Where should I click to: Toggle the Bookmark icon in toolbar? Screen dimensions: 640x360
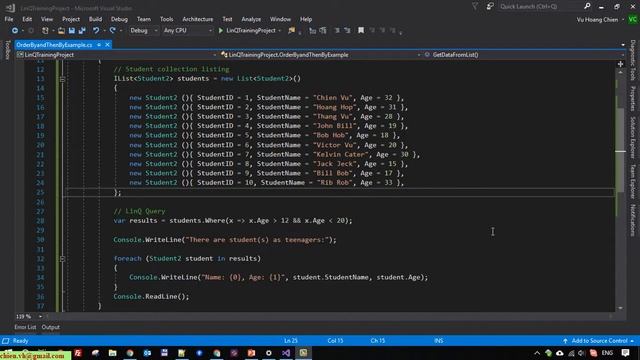(361, 31)
